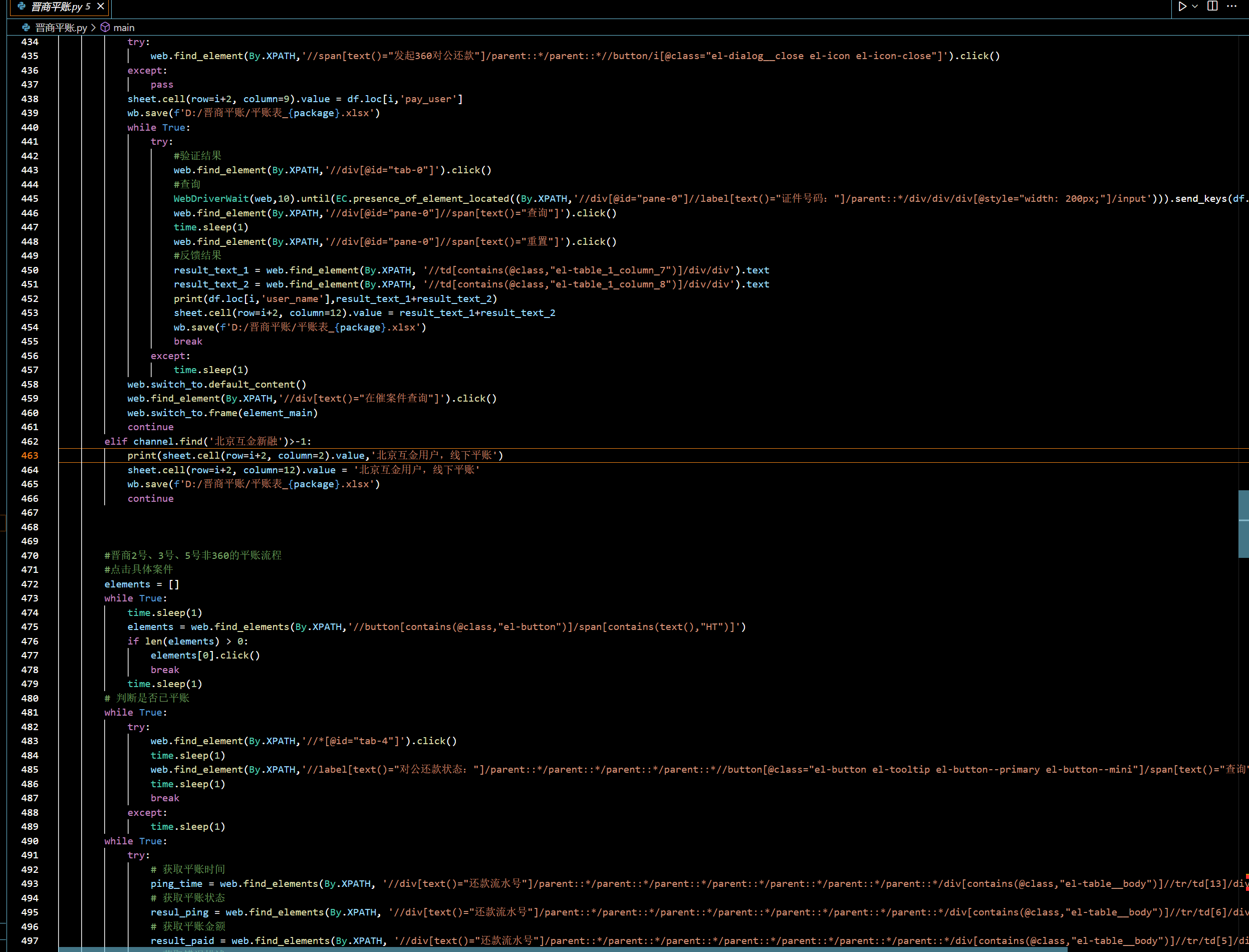The width and height of the screenshot is (1249, 952).
Task: Click web.switch_to.frame(element_main) line
Action: 222,413
